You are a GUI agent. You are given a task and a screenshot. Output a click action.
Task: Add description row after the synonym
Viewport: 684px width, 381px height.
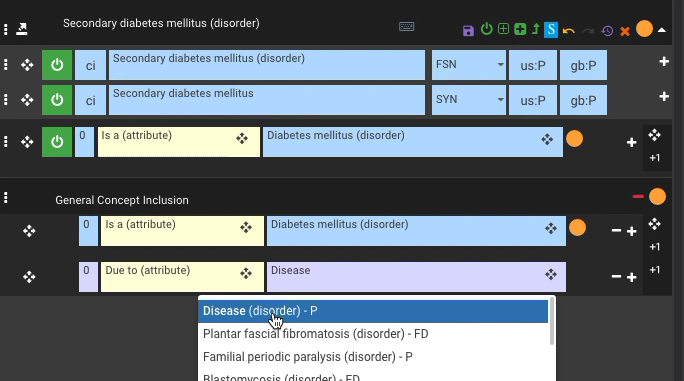[664, 96]
